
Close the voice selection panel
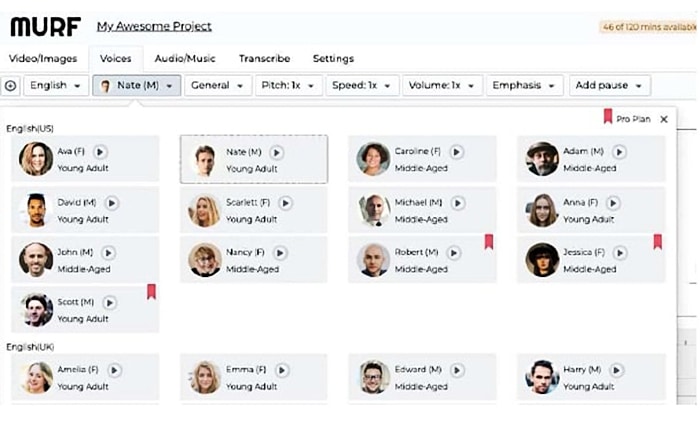pos(664,119)
